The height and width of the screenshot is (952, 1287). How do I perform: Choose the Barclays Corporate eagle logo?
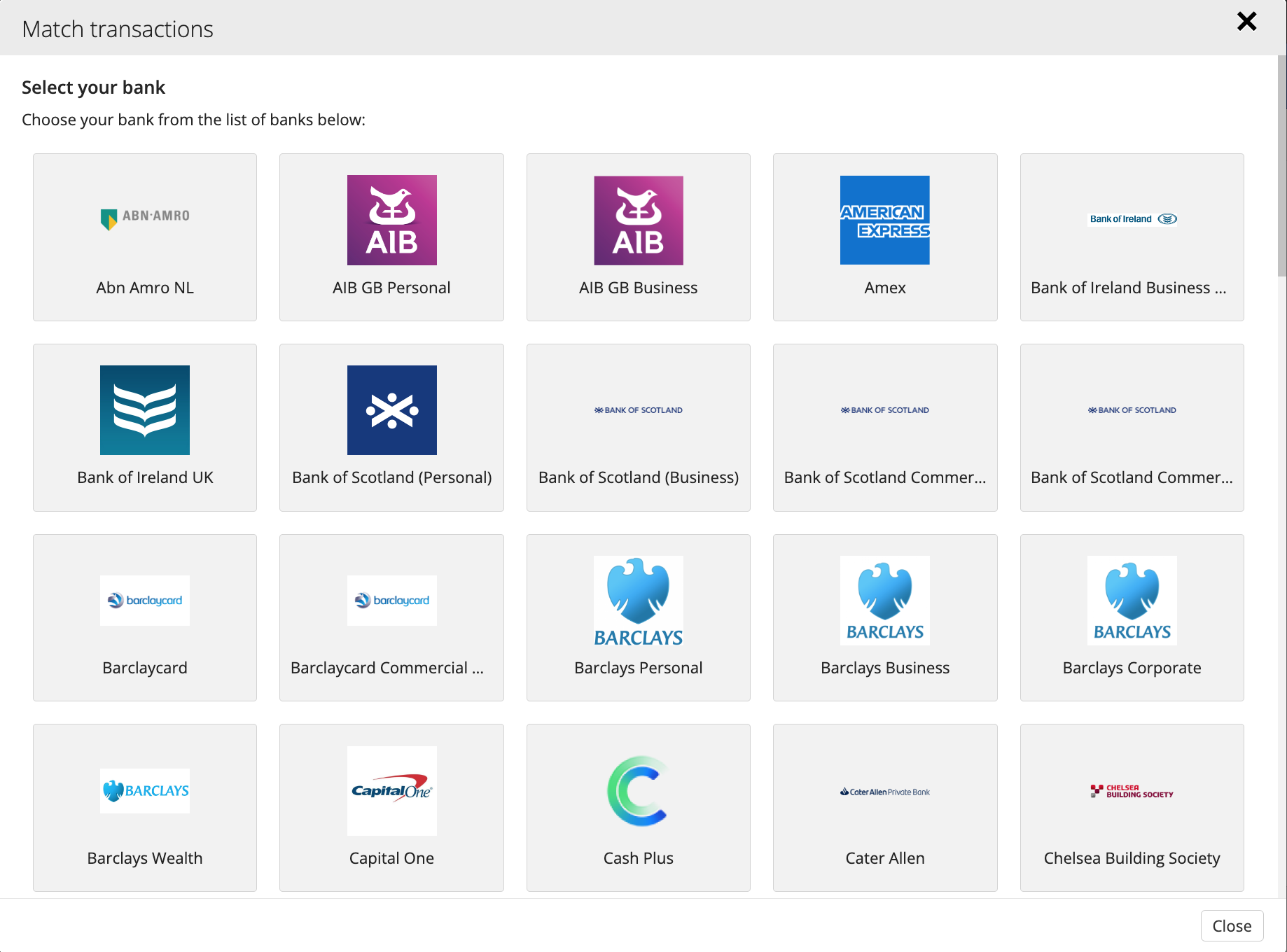(1132, 601)
